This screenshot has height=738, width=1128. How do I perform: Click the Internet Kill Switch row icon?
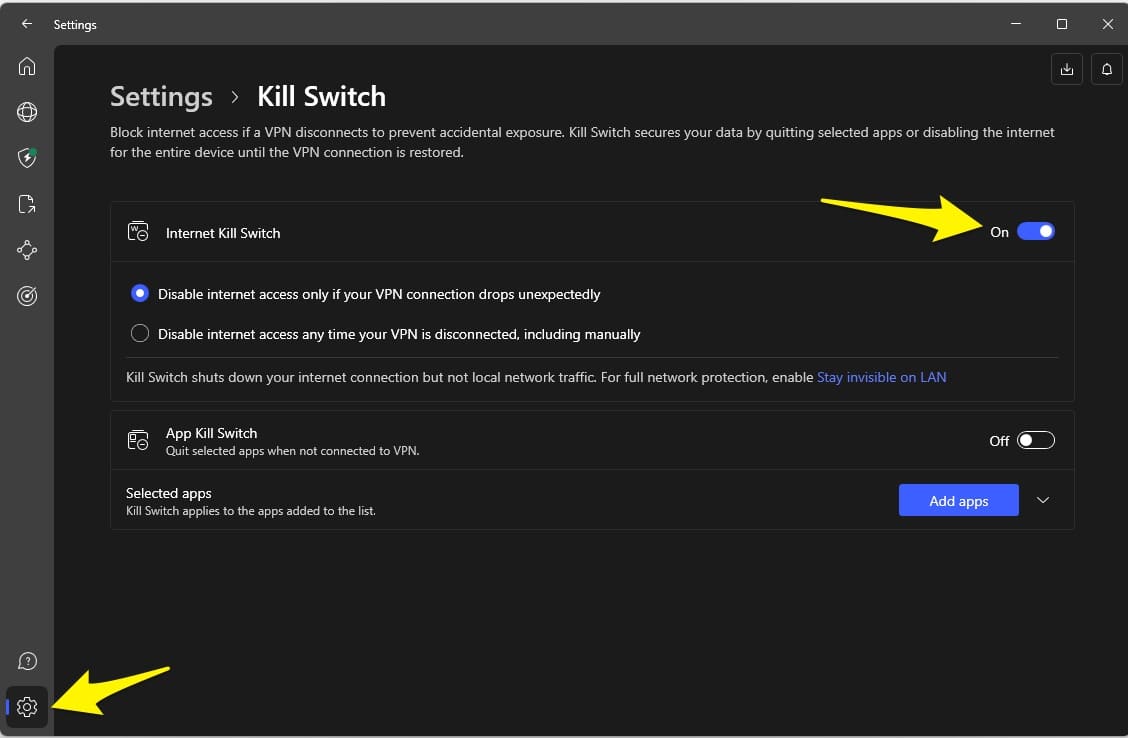click(137, 232)
